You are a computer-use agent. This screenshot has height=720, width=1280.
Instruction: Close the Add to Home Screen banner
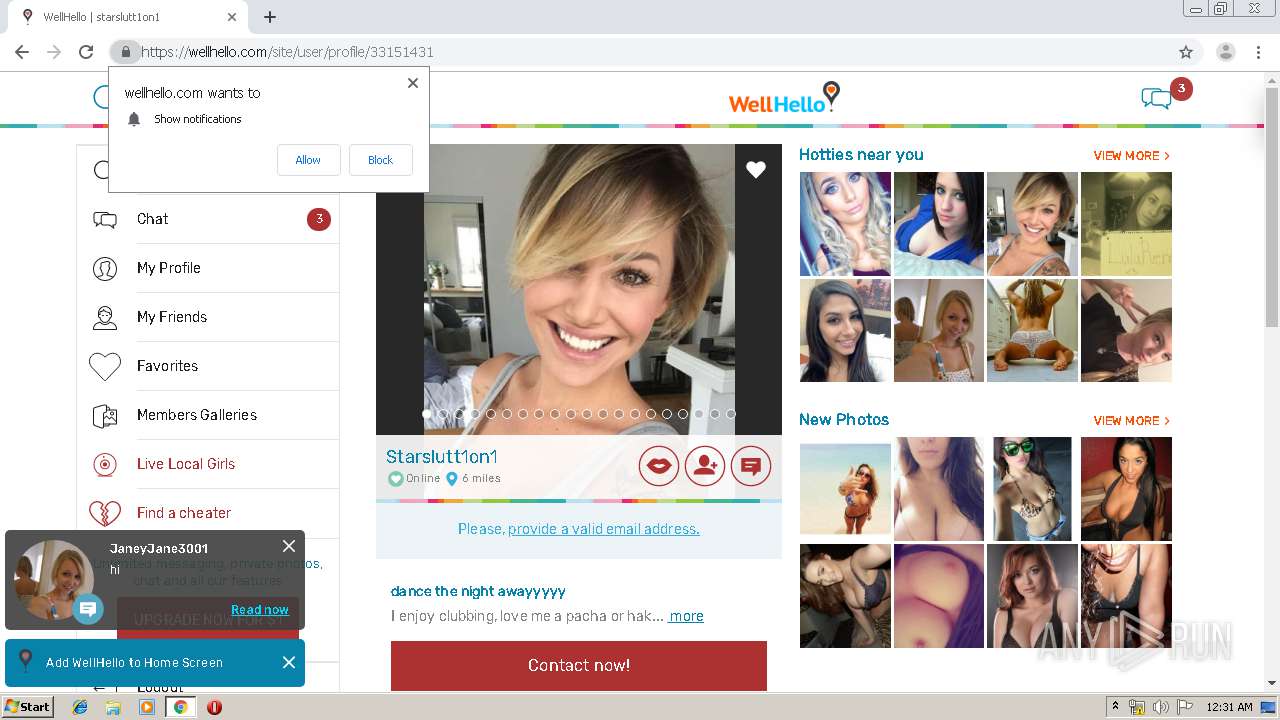pos(289,662)
